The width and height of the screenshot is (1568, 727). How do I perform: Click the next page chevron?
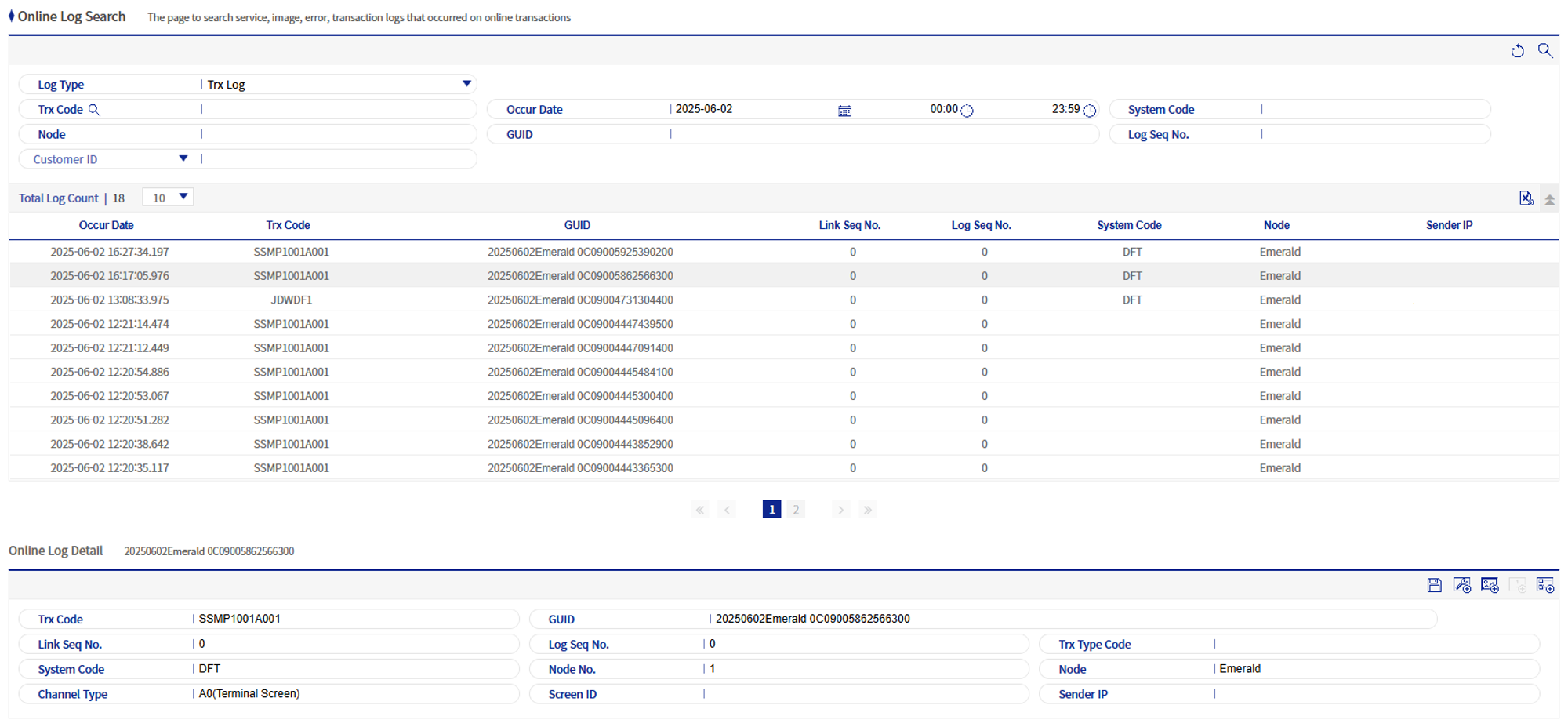(840, 509)
